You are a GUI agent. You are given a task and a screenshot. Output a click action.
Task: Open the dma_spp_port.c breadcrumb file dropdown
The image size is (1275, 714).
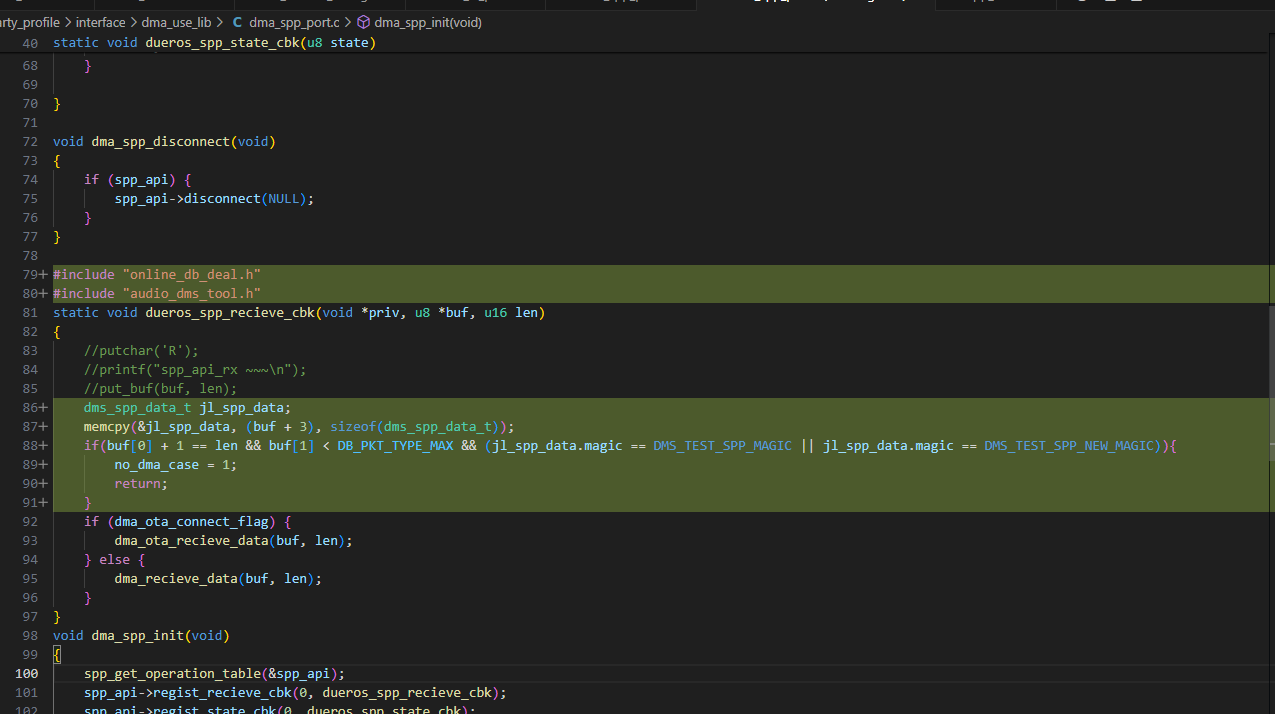[x=295, y=22]
